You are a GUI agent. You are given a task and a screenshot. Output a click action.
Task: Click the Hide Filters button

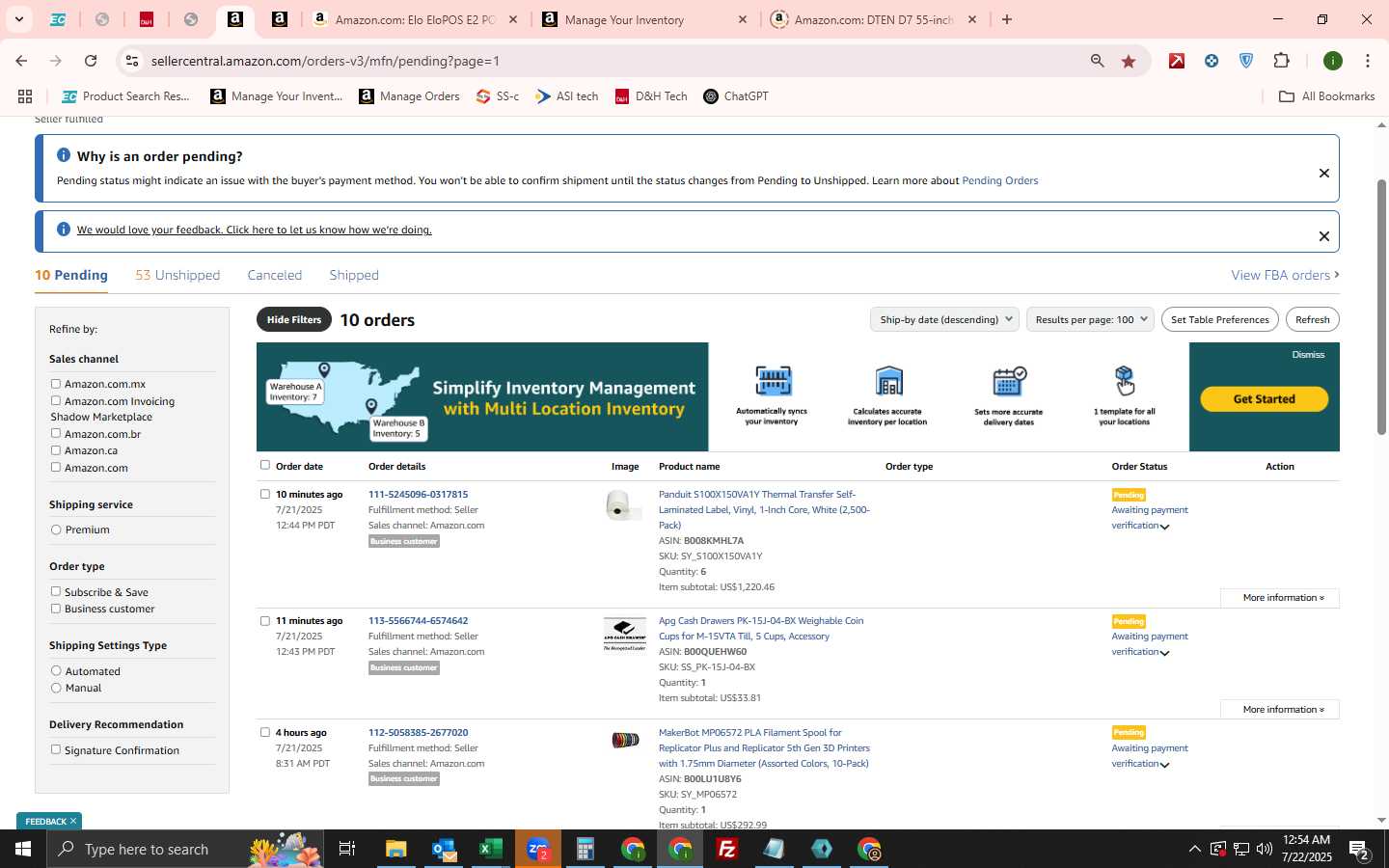[294, 319]
